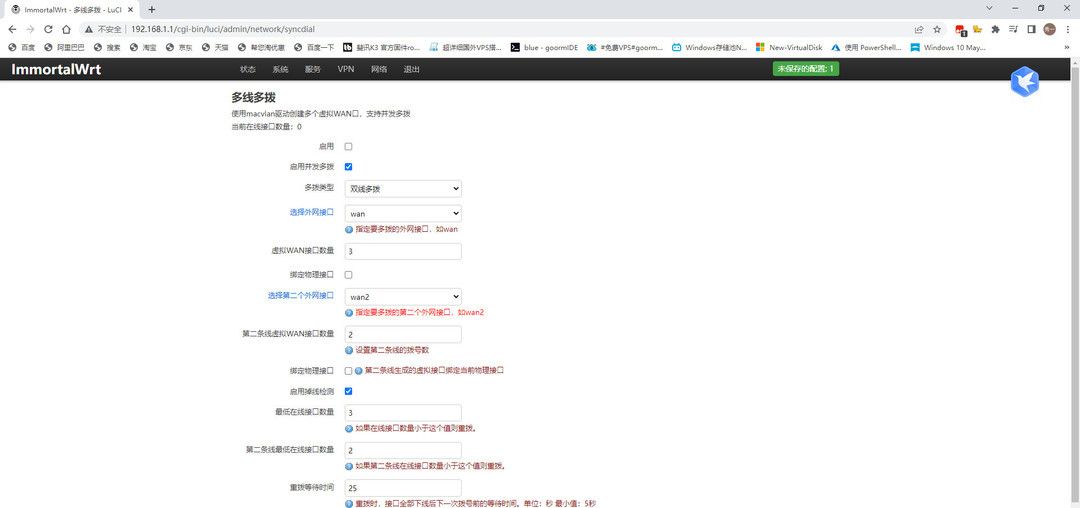1080x508 pixels.
Task: Open the 百度 bookmark
Action: click(x=21, y=47)
